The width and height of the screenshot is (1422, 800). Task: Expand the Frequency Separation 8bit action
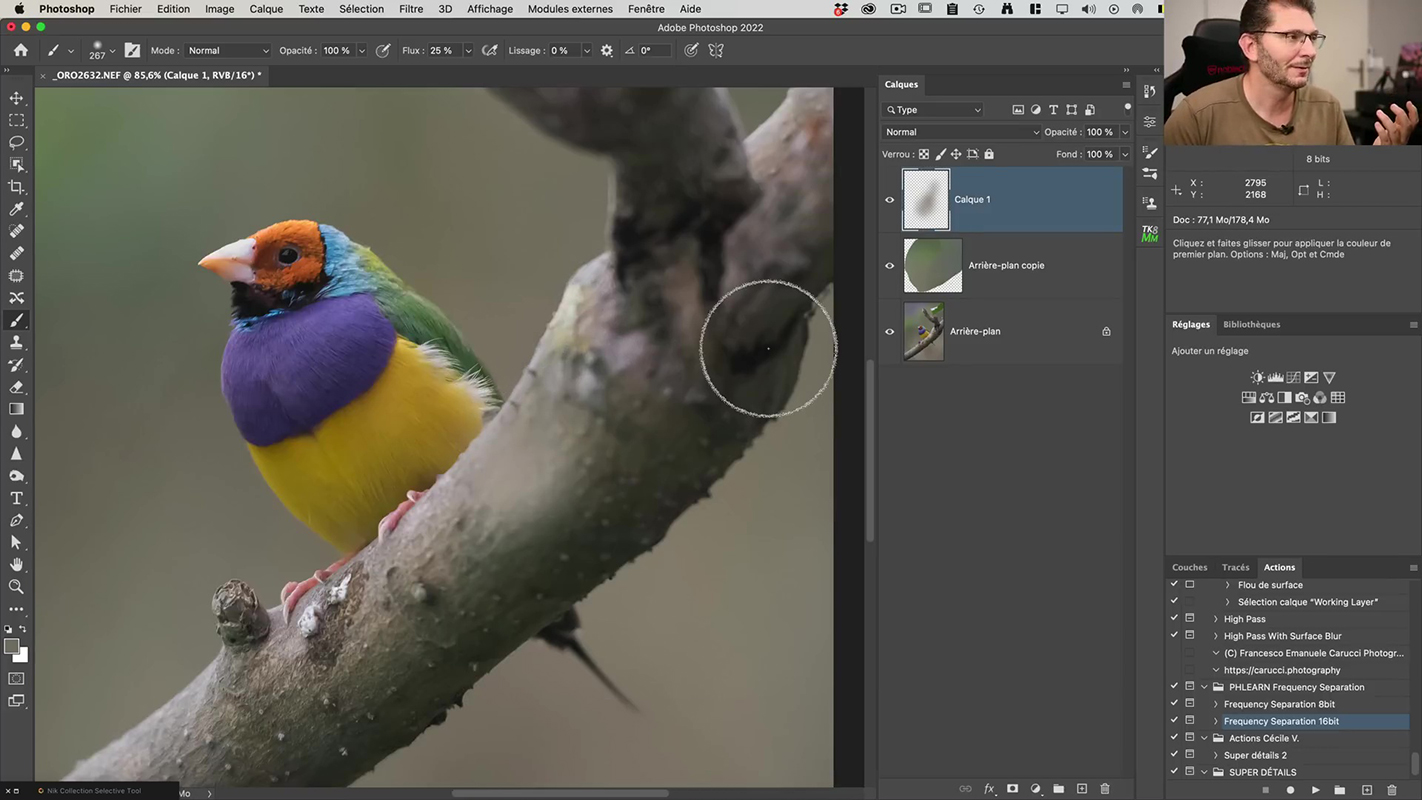tap(1216, 705)
